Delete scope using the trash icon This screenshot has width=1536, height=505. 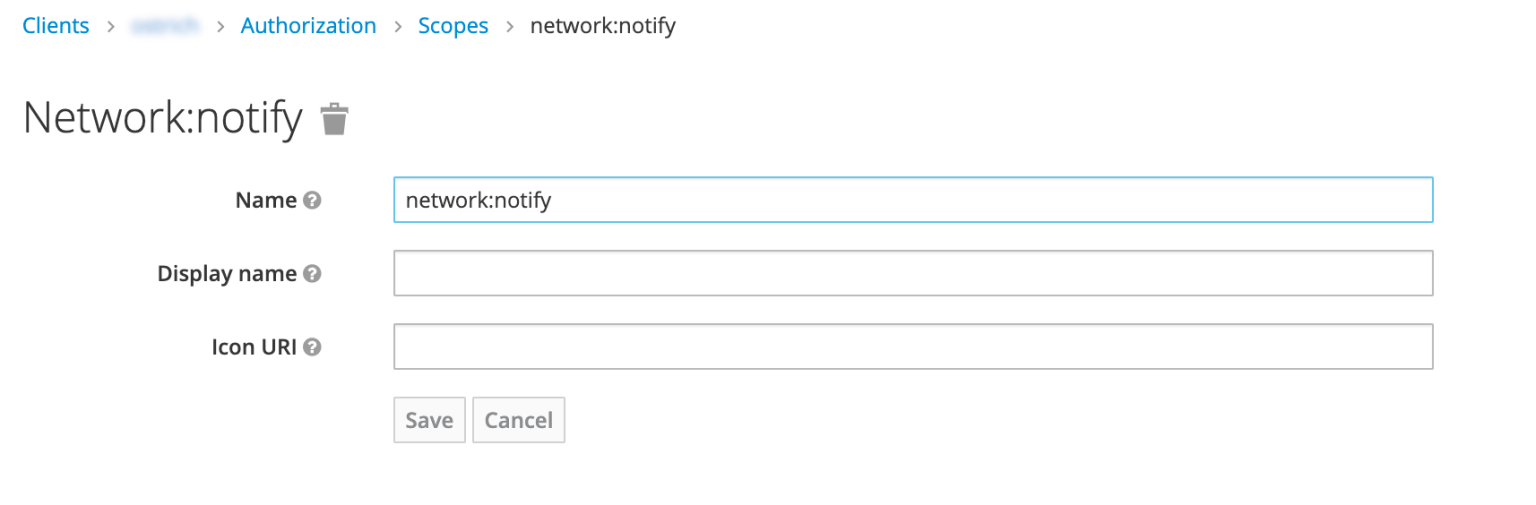pos(334,119)
